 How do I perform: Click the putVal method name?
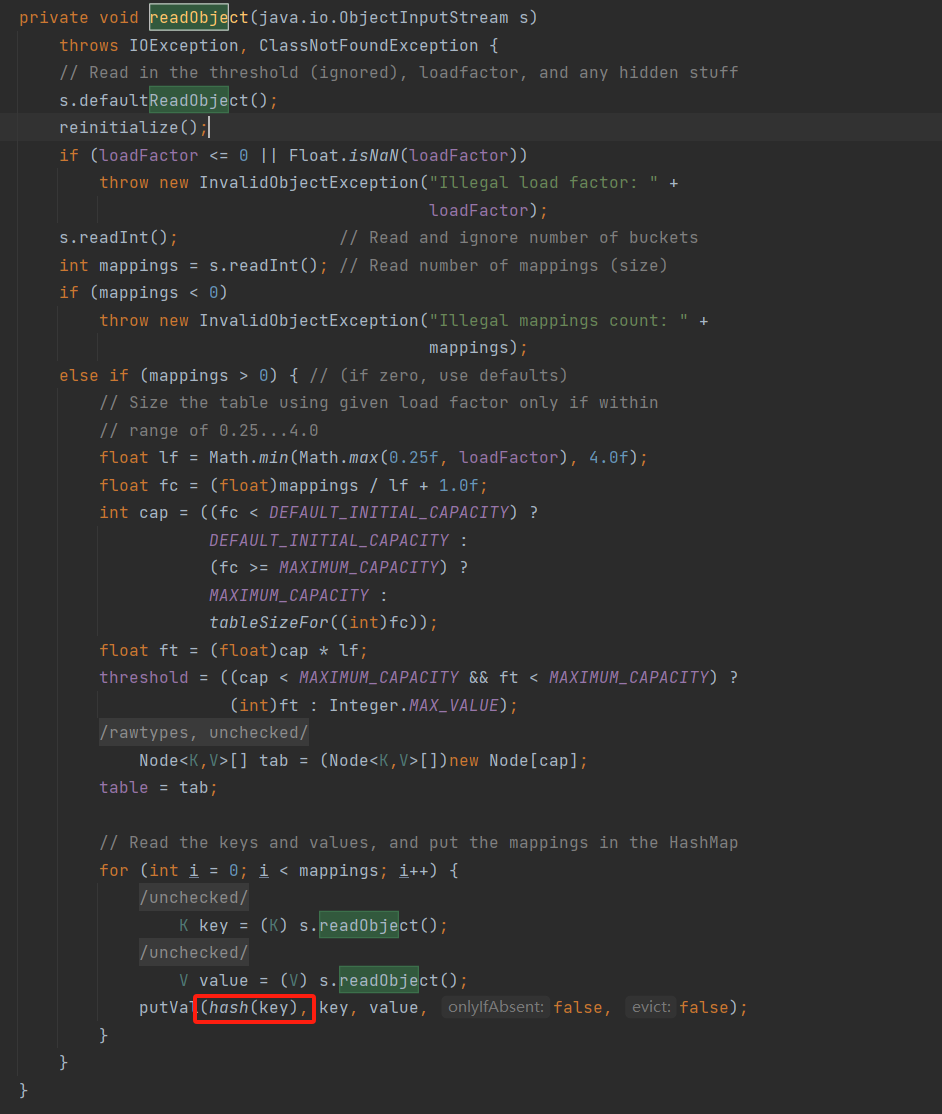click(166, 1008)
